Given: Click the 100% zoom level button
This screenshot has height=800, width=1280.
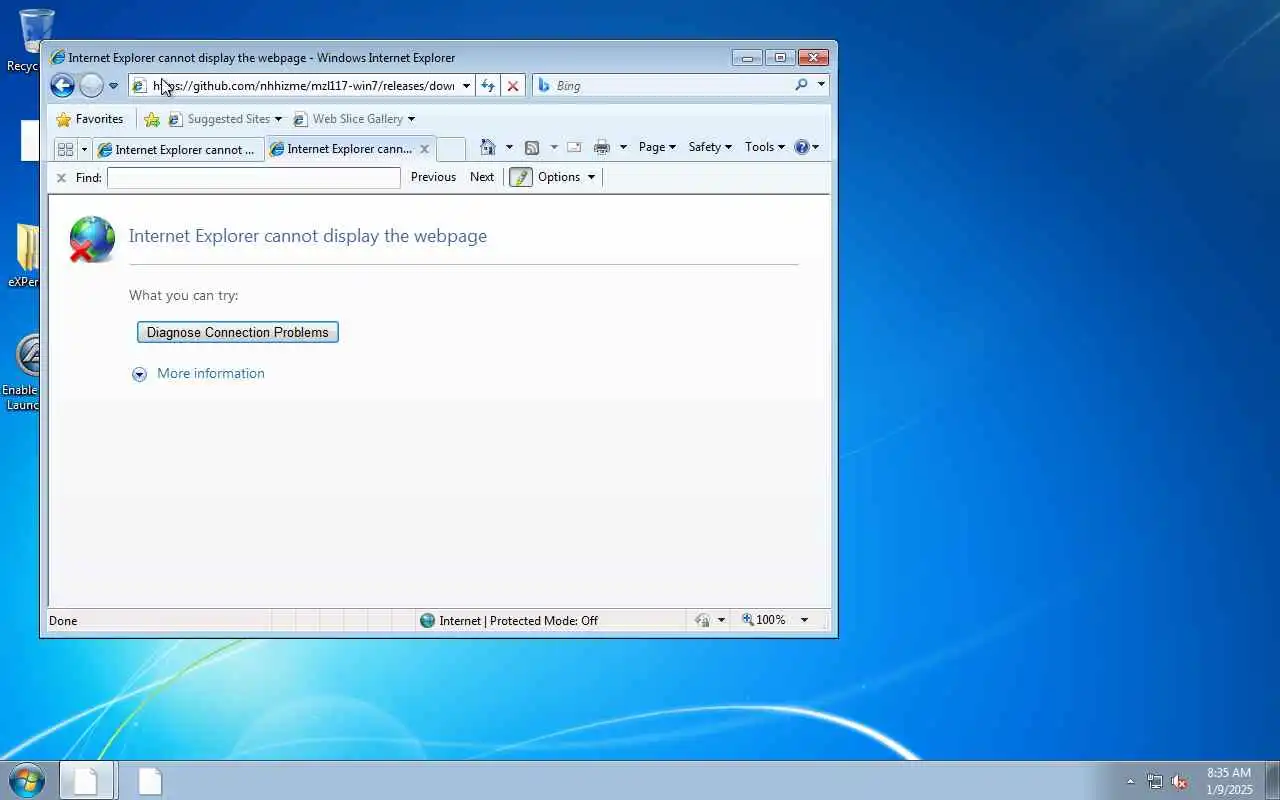Looking at the screenshot, I should point(764,620).
